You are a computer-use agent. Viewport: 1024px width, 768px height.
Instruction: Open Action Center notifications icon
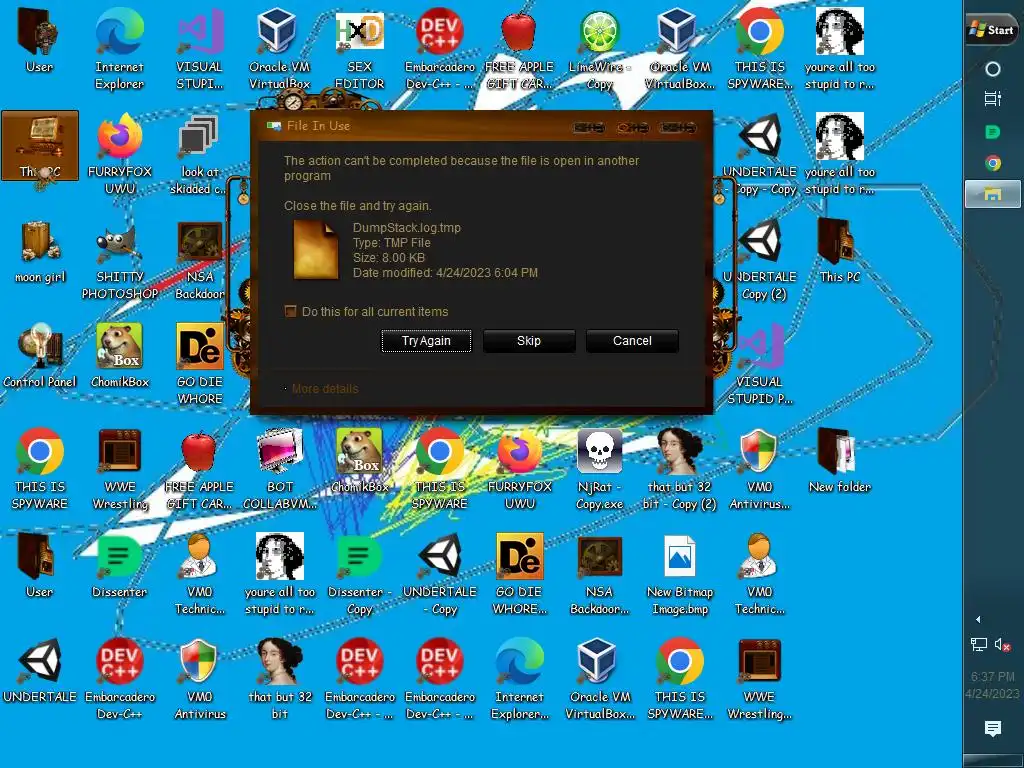[x=993, y=728]
